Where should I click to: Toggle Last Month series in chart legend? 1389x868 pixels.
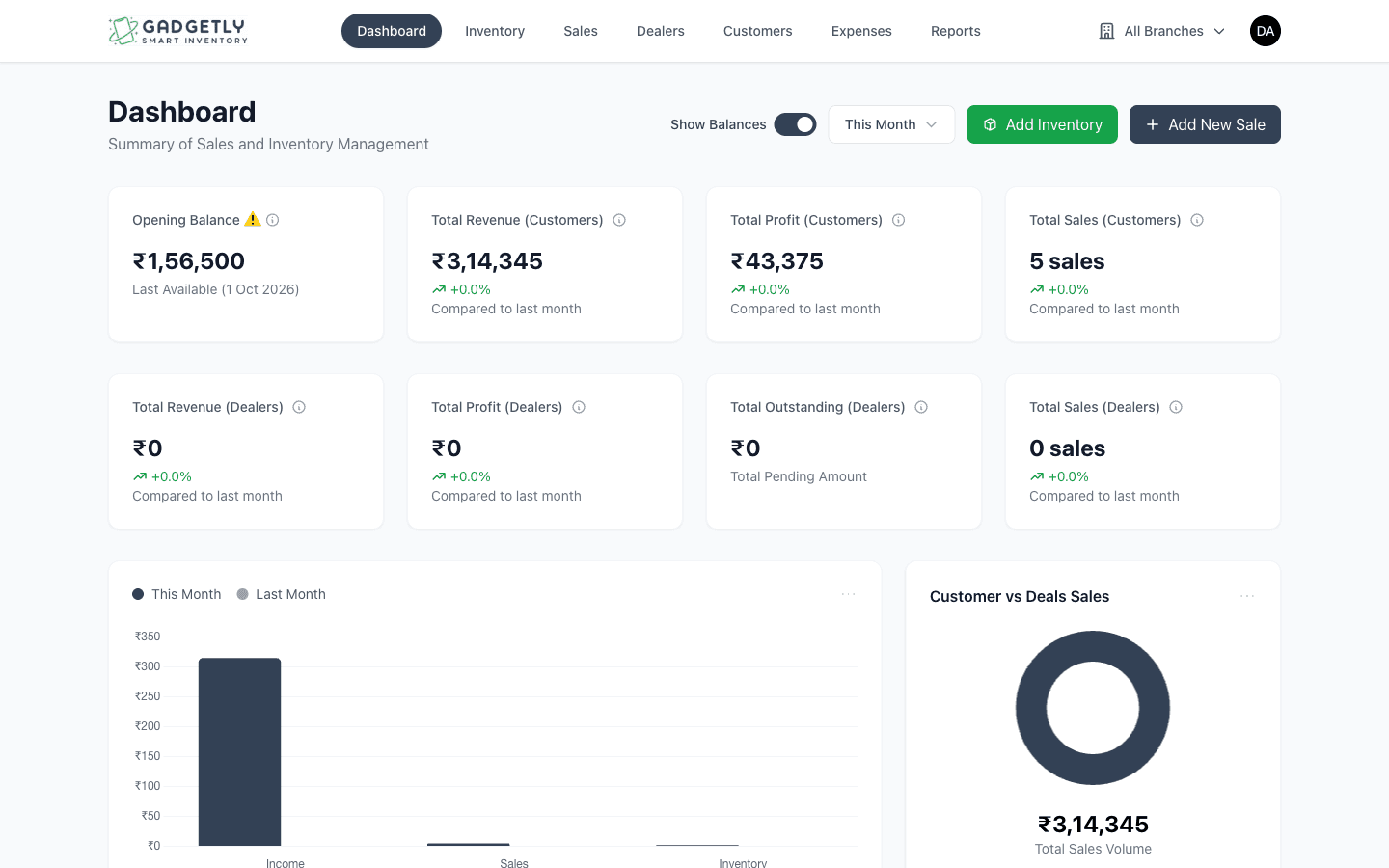(282, 594)
